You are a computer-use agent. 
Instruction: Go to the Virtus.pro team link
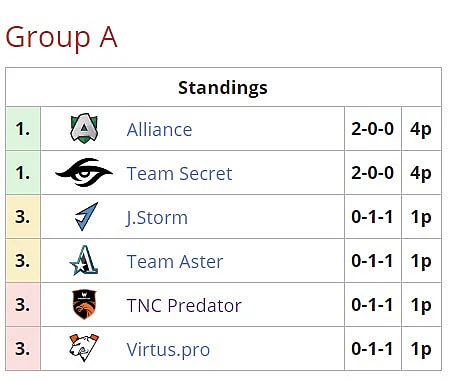coord(168,350)
